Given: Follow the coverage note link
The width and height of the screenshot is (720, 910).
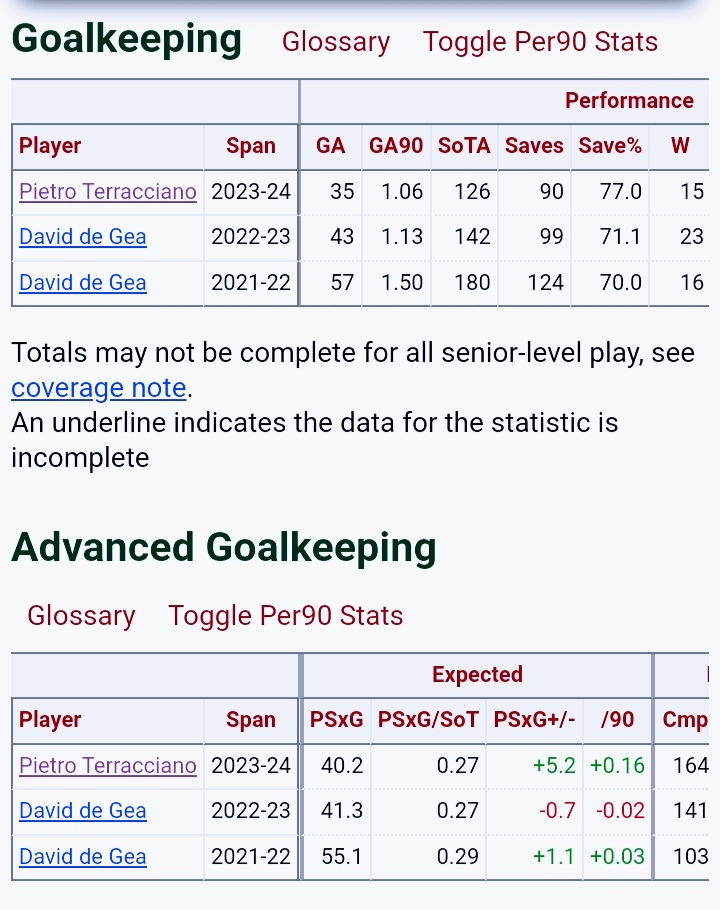Looking at the screenshot, I should point(99,388).
